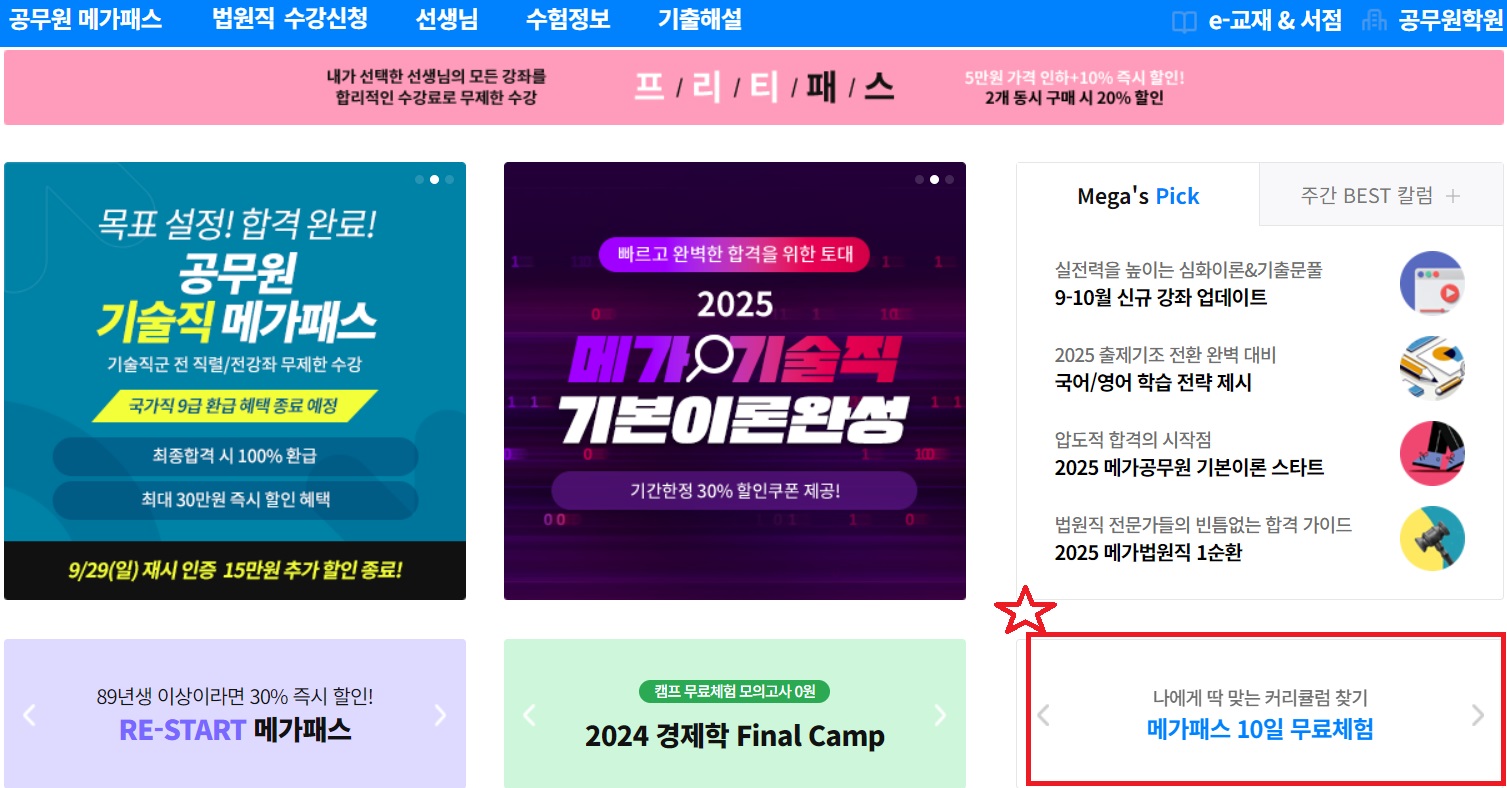1507x788 pixels.
Task: Open the 법원직 수강신청 menu
Action: (290, 20)
